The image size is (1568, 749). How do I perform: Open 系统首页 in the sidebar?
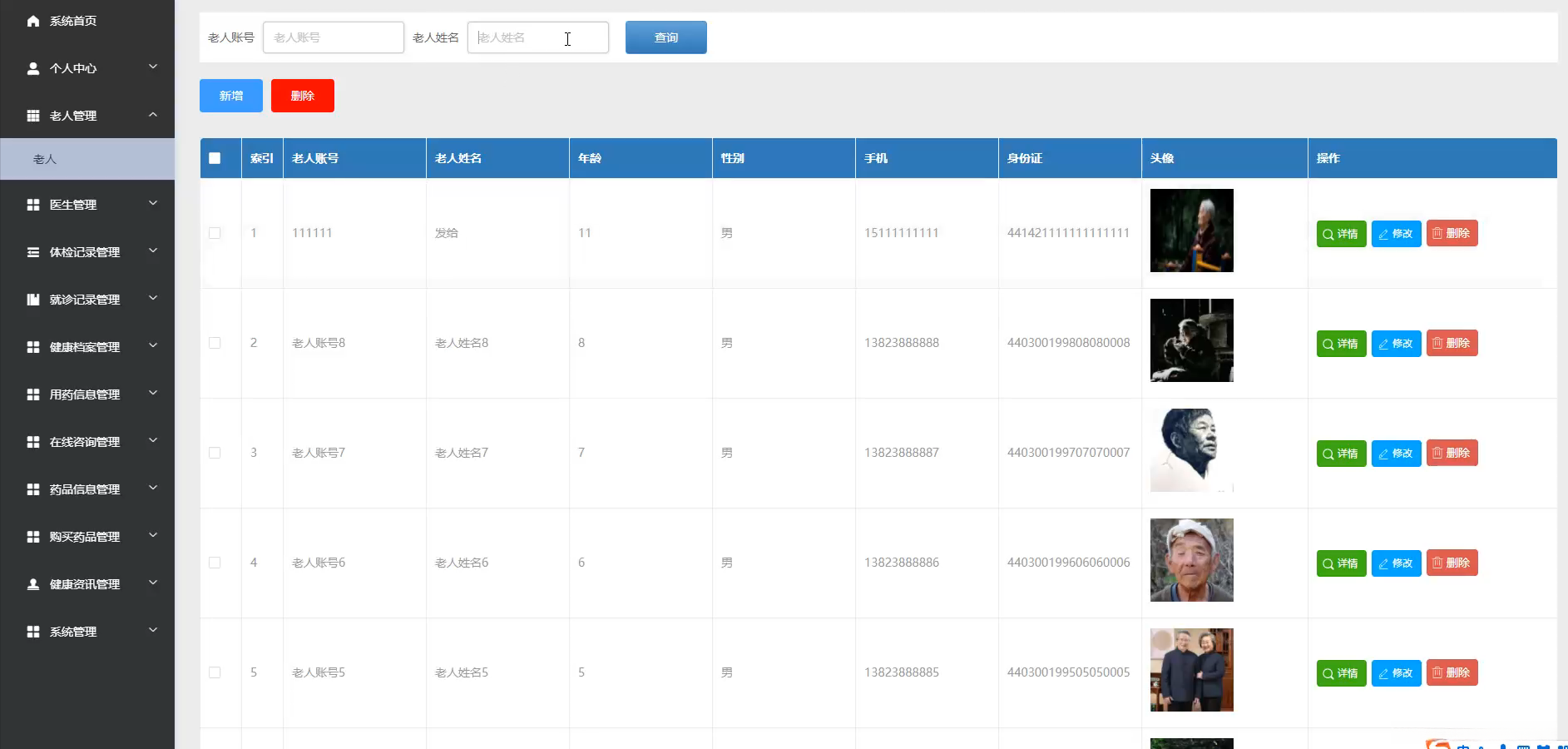tap(87, 21)
